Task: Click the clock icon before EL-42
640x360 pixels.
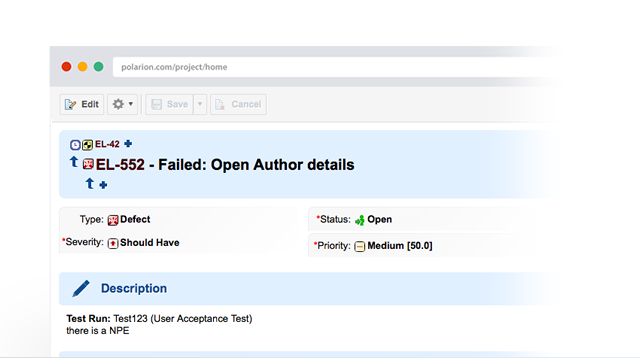Action: [75, 144]
